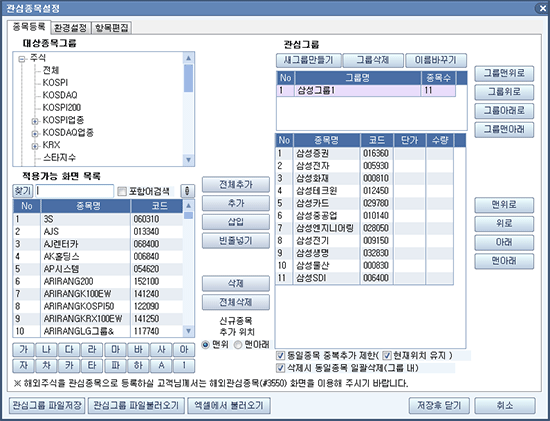Toggle 동일종목 중복추가 제한 checkbox

pyautogui.click(x=280, y=355)
